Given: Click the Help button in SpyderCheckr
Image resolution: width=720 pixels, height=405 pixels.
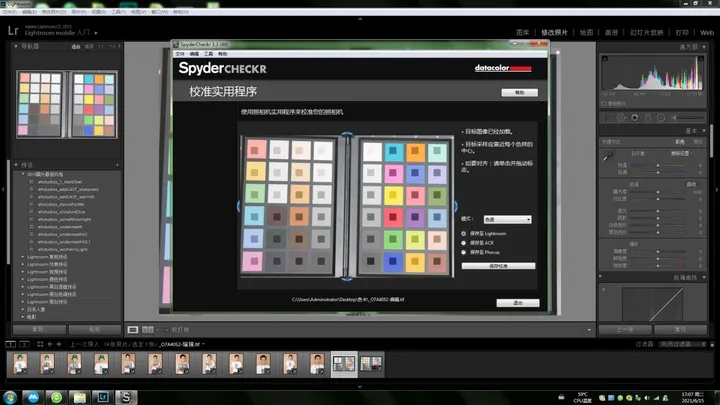Looking at the screenshot, I should click(519, 93).
